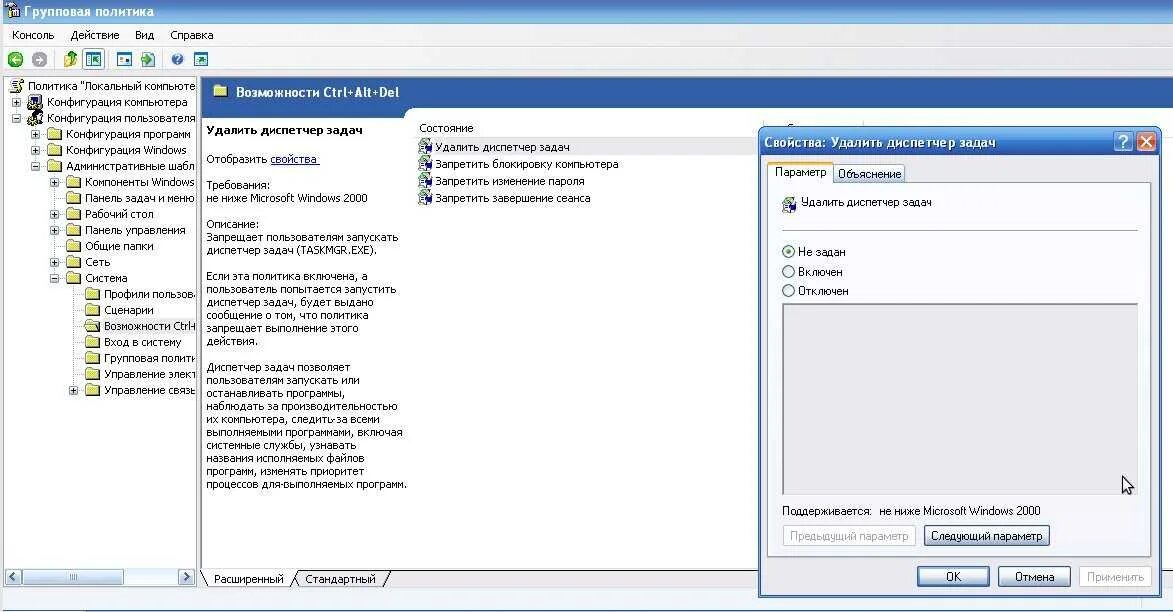Click the green Back arrow in toolbar

(15, 59)
